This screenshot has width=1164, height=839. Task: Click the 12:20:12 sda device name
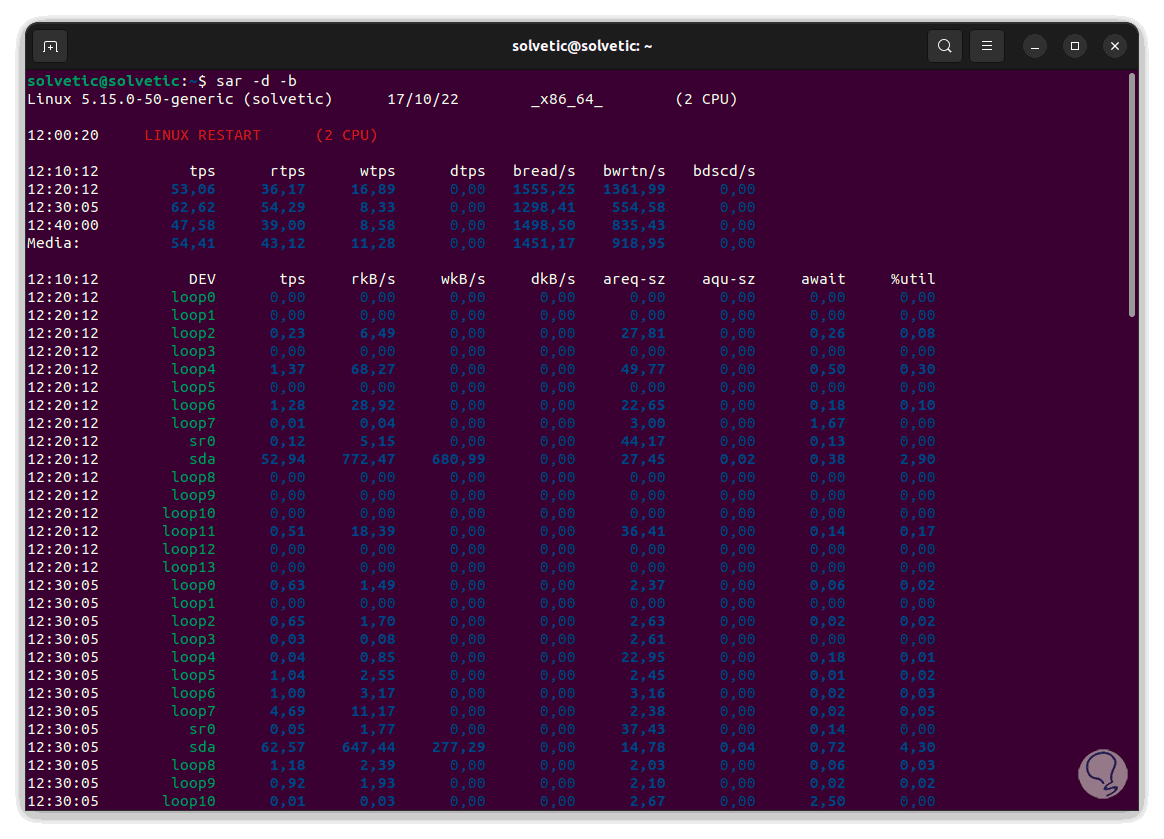pyautogui.click(x=202, y=460)
